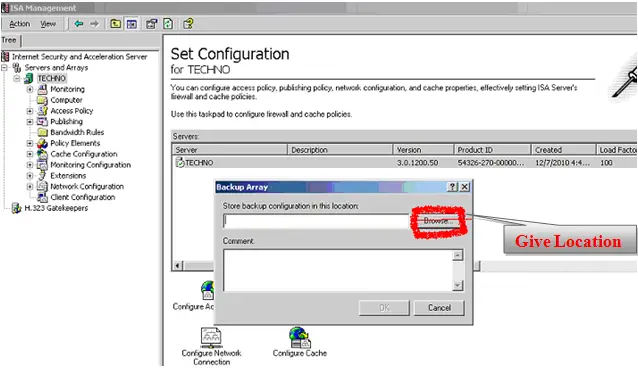This screenshot has height=375, width=638.
Task: Collapse the TECHNO tree node
Action: (17, 78)
